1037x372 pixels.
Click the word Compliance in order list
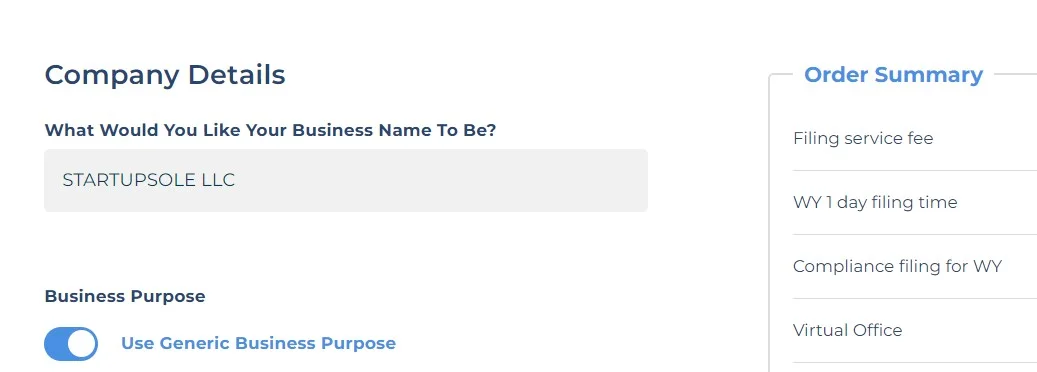click(841, 266)
